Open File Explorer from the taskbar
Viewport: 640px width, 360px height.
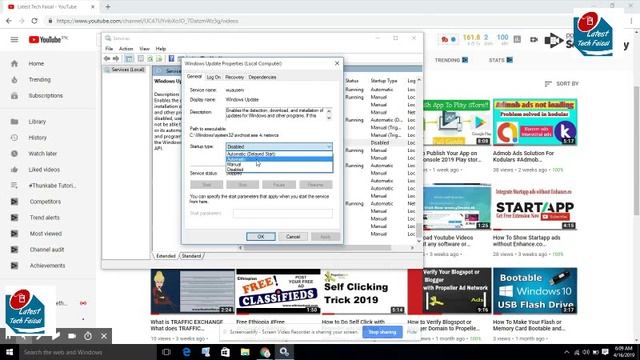(x=245, y=352)
